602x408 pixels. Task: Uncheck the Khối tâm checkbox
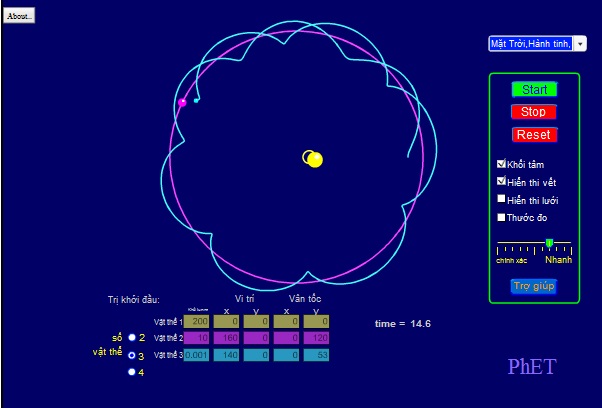click(502, 164)
